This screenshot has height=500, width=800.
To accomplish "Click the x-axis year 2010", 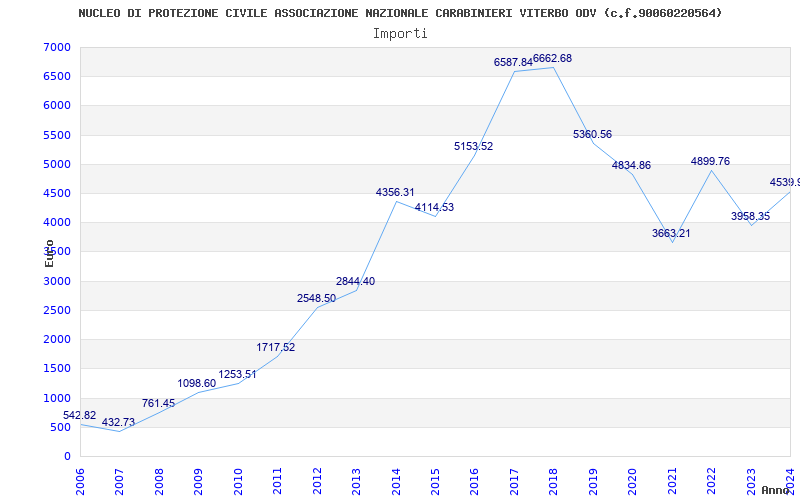I will pos(238,482).
